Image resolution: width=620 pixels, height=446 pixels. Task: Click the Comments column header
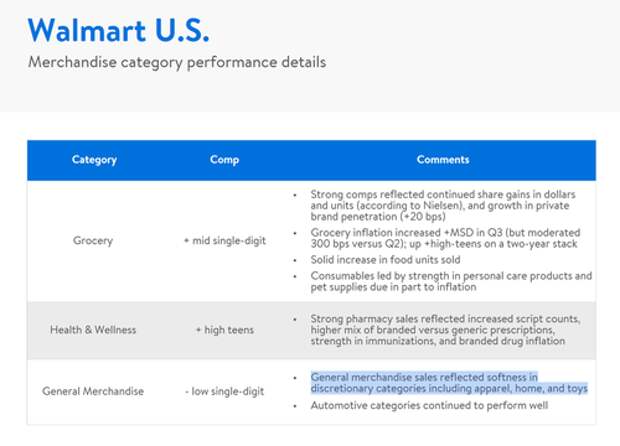[x=443, y=160]
